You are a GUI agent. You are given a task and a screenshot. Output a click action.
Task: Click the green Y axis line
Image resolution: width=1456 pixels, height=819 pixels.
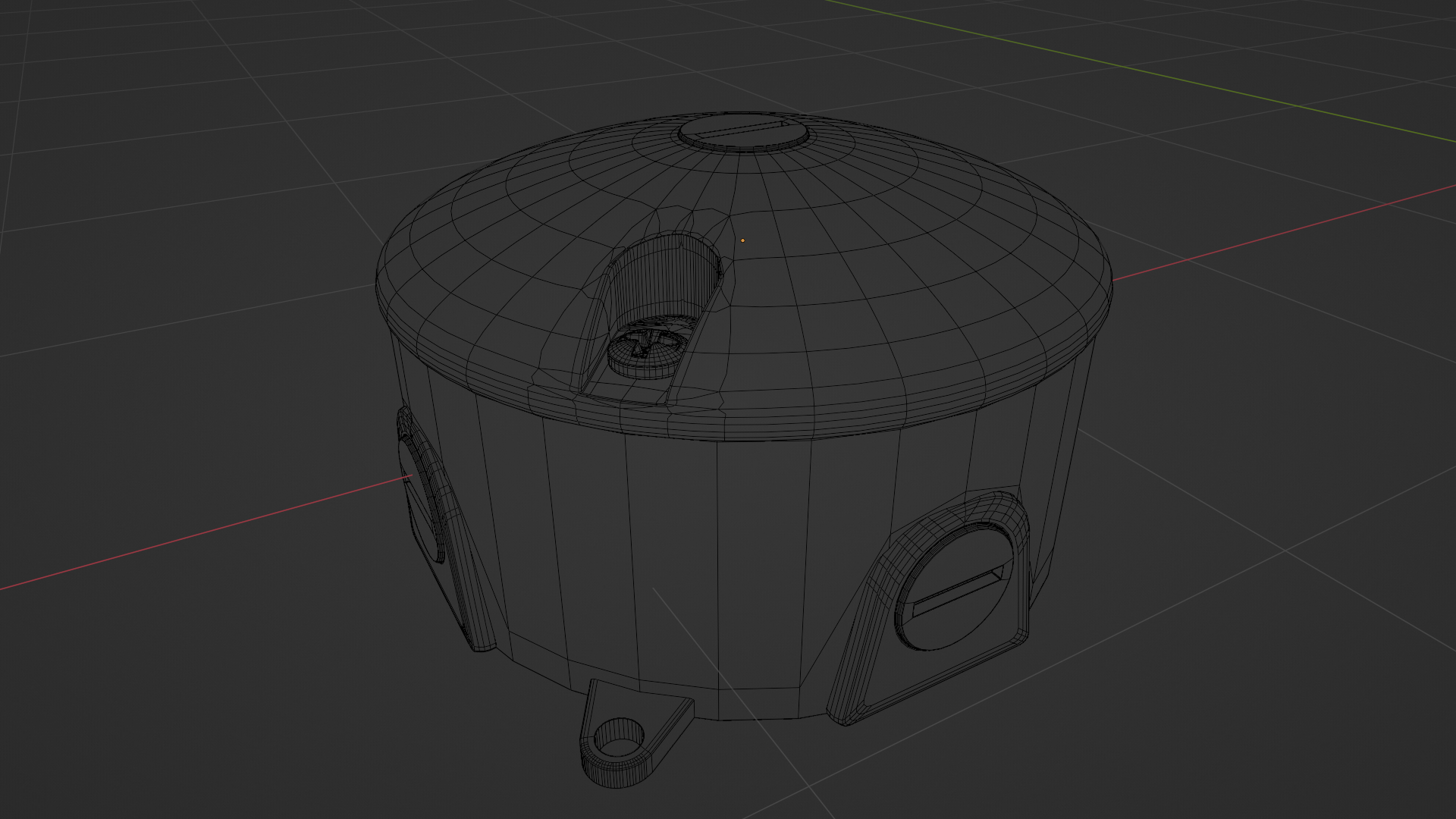point(1137,70)
